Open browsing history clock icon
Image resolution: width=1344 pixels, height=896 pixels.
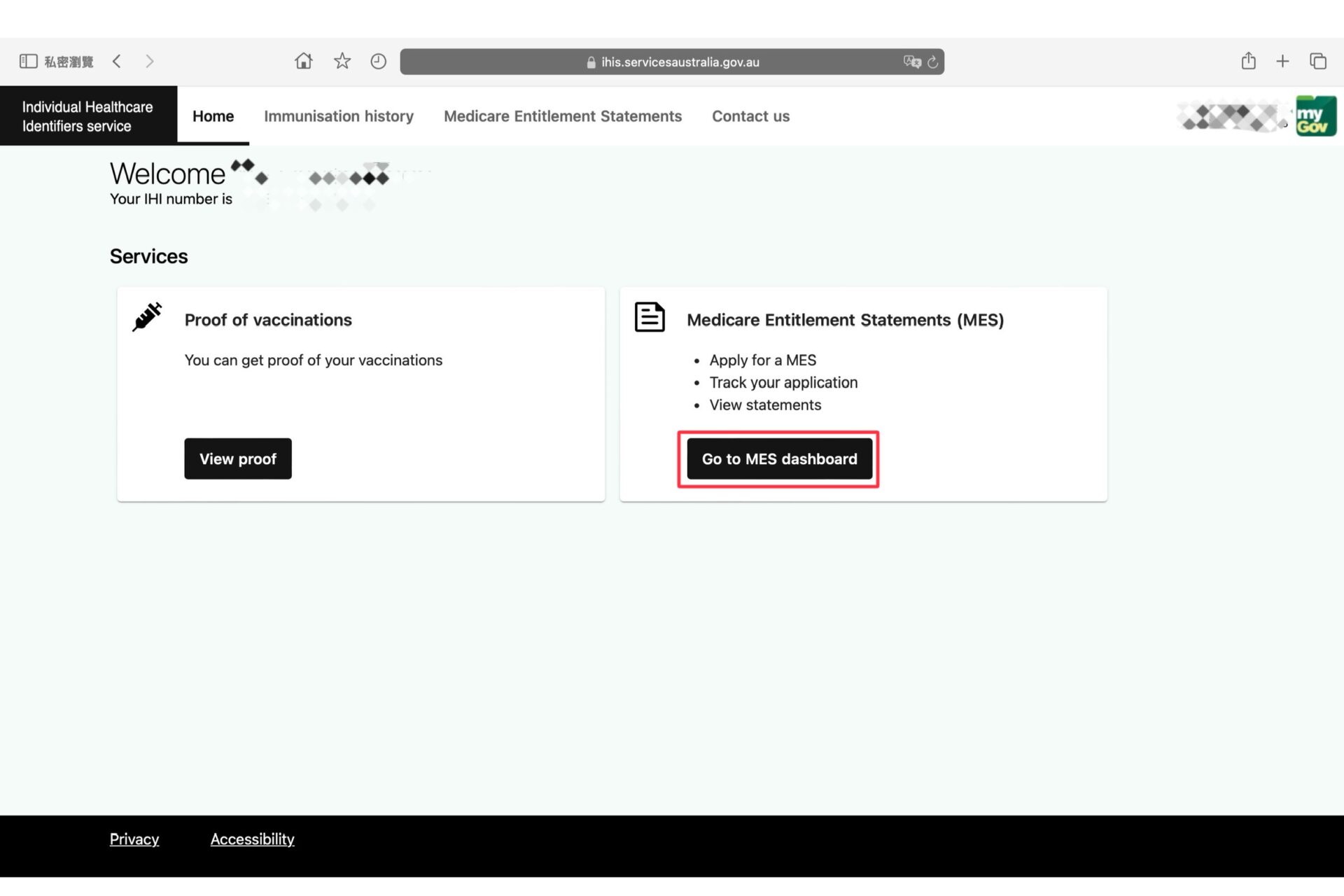tap(378, 62)
